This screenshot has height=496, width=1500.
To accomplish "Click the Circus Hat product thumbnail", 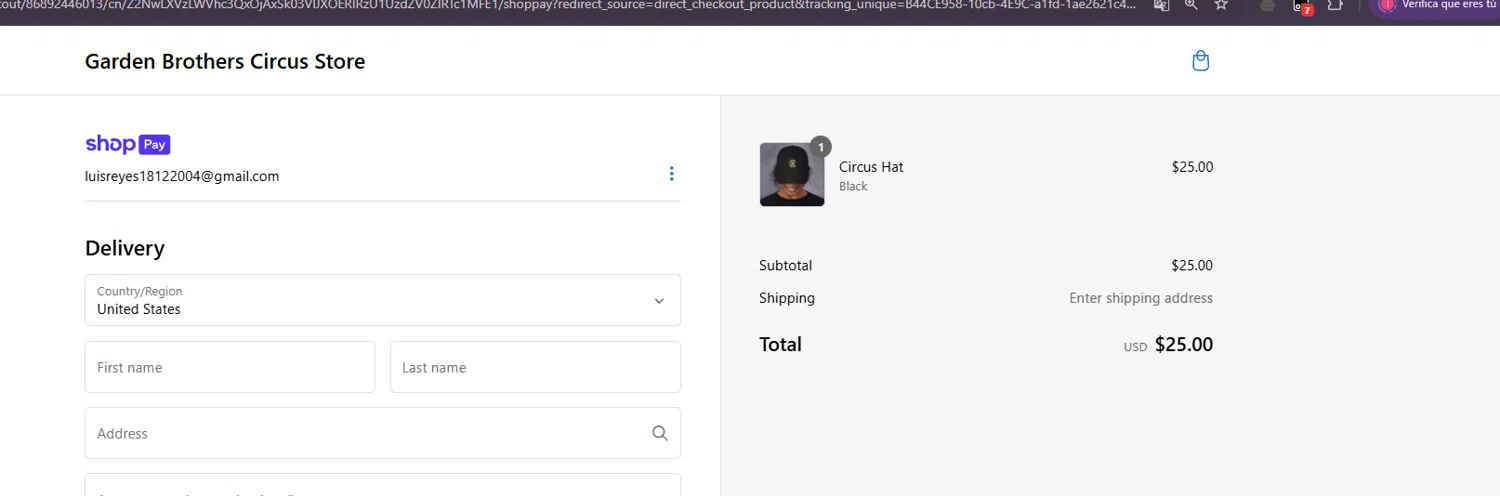I will click(x=792, y=174).
